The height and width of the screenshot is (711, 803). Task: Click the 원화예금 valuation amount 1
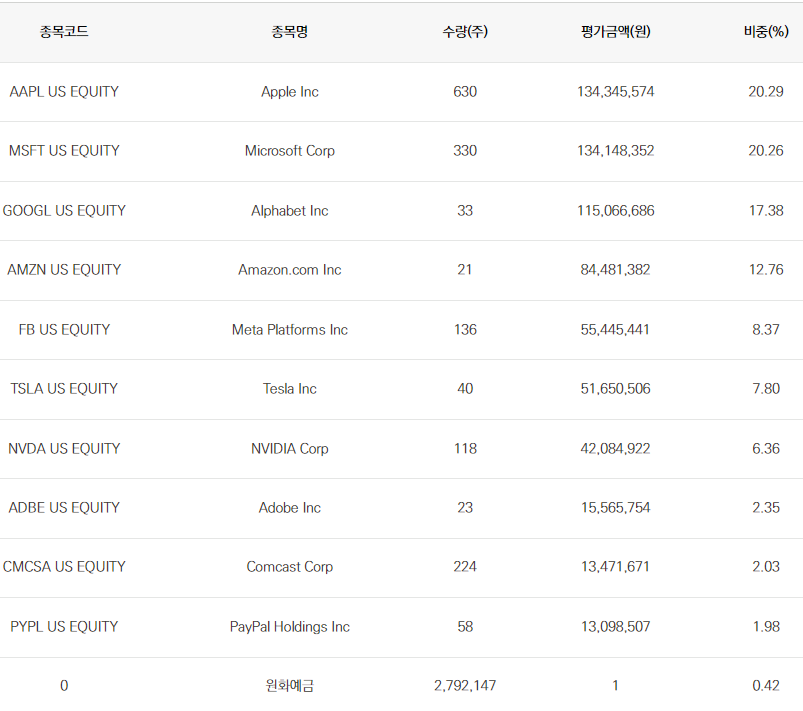(616, 685)
